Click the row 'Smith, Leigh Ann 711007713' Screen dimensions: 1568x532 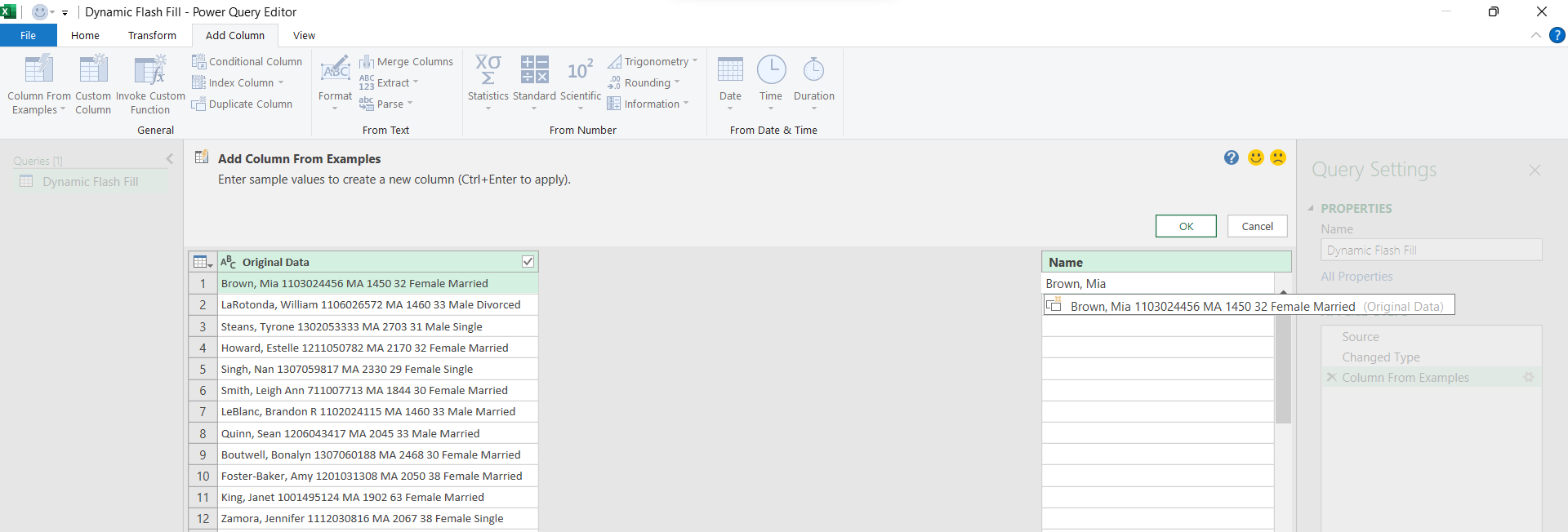click(377, 390)
